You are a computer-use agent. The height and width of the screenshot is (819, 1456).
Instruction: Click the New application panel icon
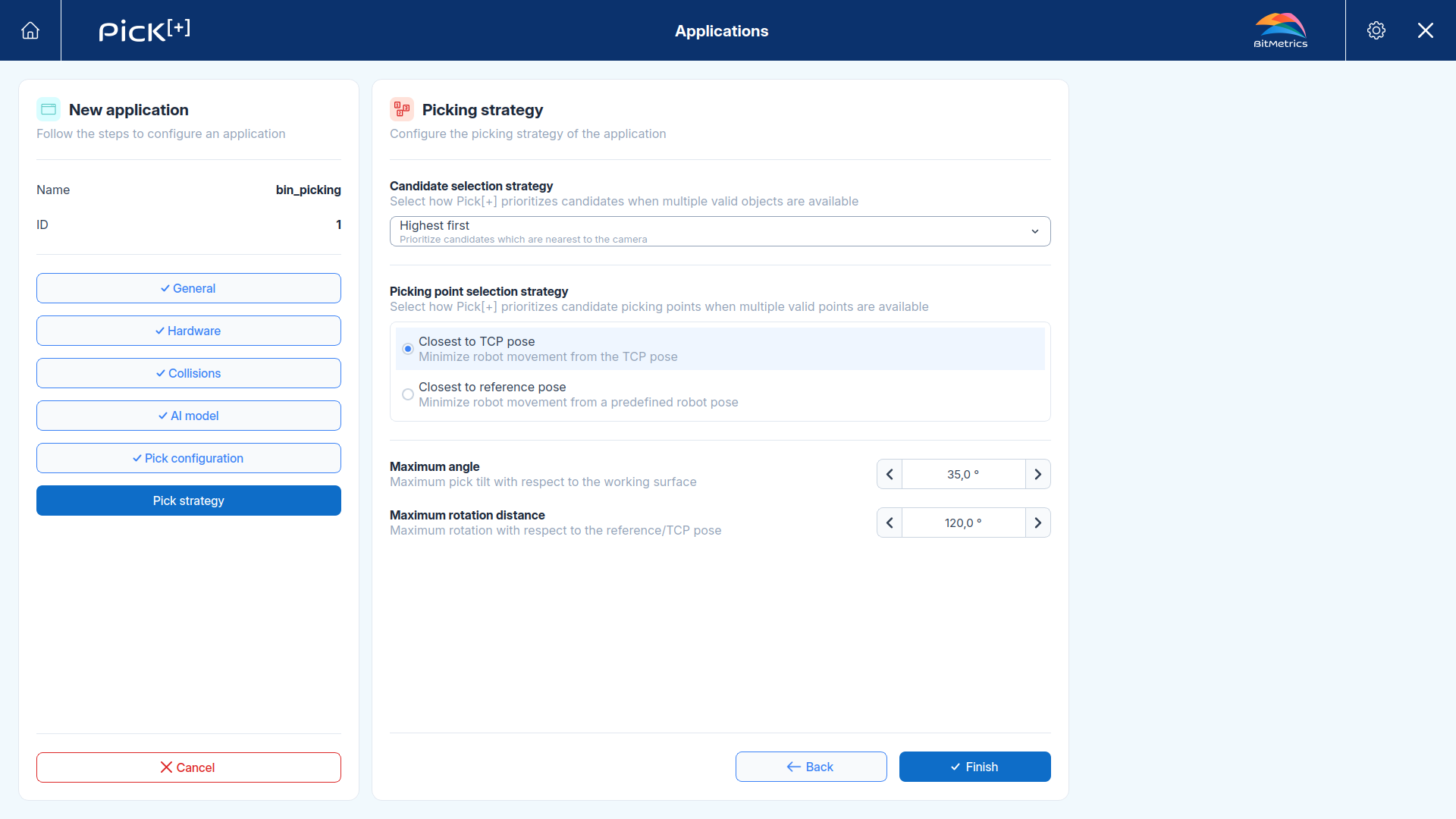tap(49, 109)
